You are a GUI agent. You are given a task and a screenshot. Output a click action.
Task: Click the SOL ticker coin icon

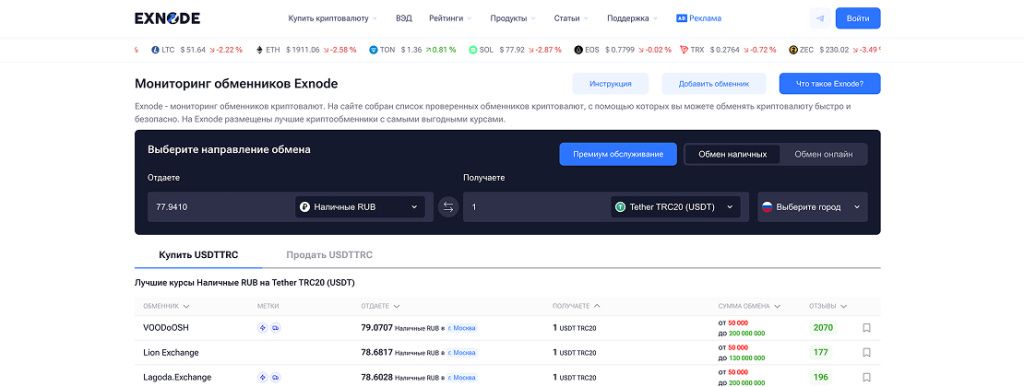473,50
